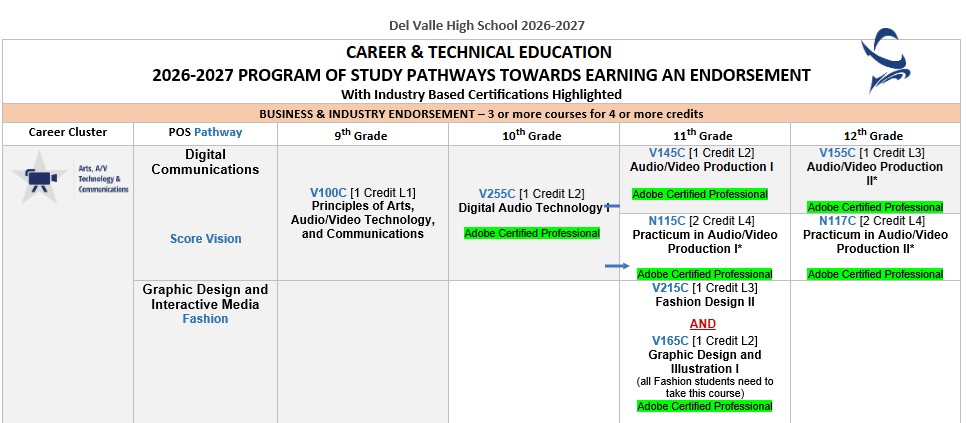Click the '10th Grade' column header

click(x=532, y=134)
